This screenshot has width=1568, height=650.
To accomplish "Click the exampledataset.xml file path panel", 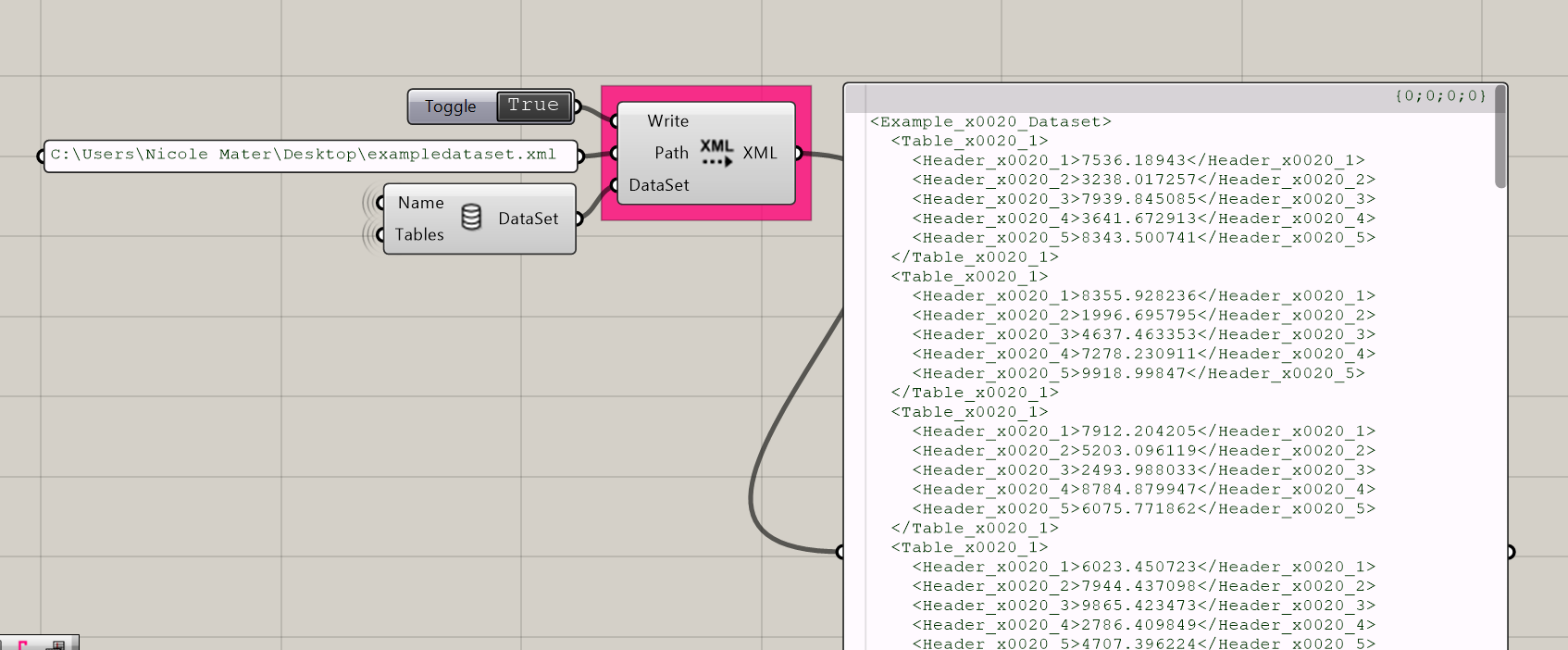I will coord(304,155).
